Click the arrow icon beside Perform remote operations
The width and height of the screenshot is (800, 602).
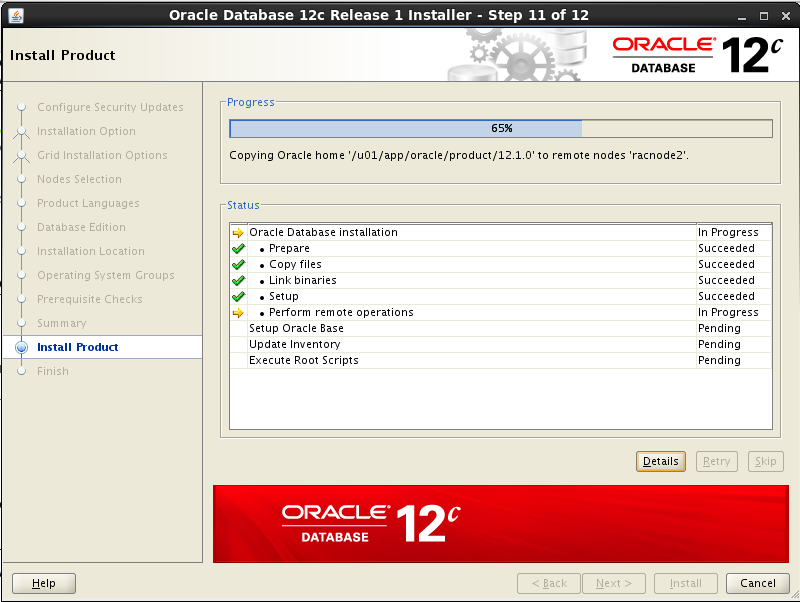pyautogui.click(x=238, y=312)
